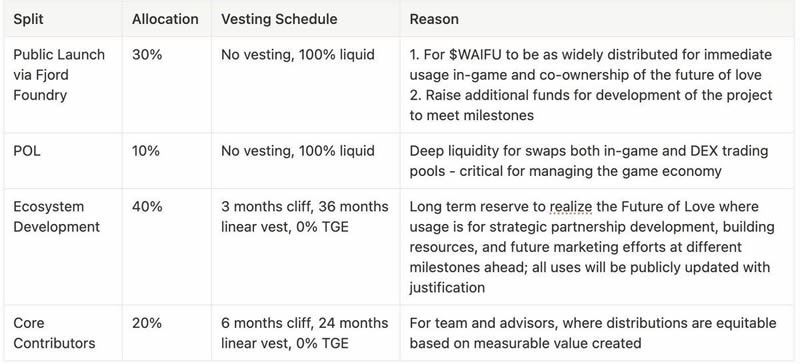
Task: Select the Ecosystem Development cell
Action: click(x=63, y=247)
